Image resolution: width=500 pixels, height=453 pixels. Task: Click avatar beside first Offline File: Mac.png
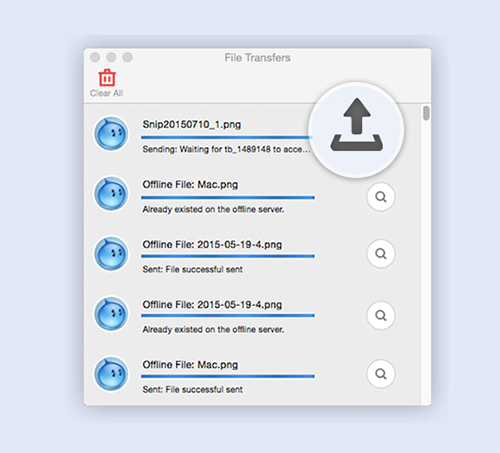(111, 194)
